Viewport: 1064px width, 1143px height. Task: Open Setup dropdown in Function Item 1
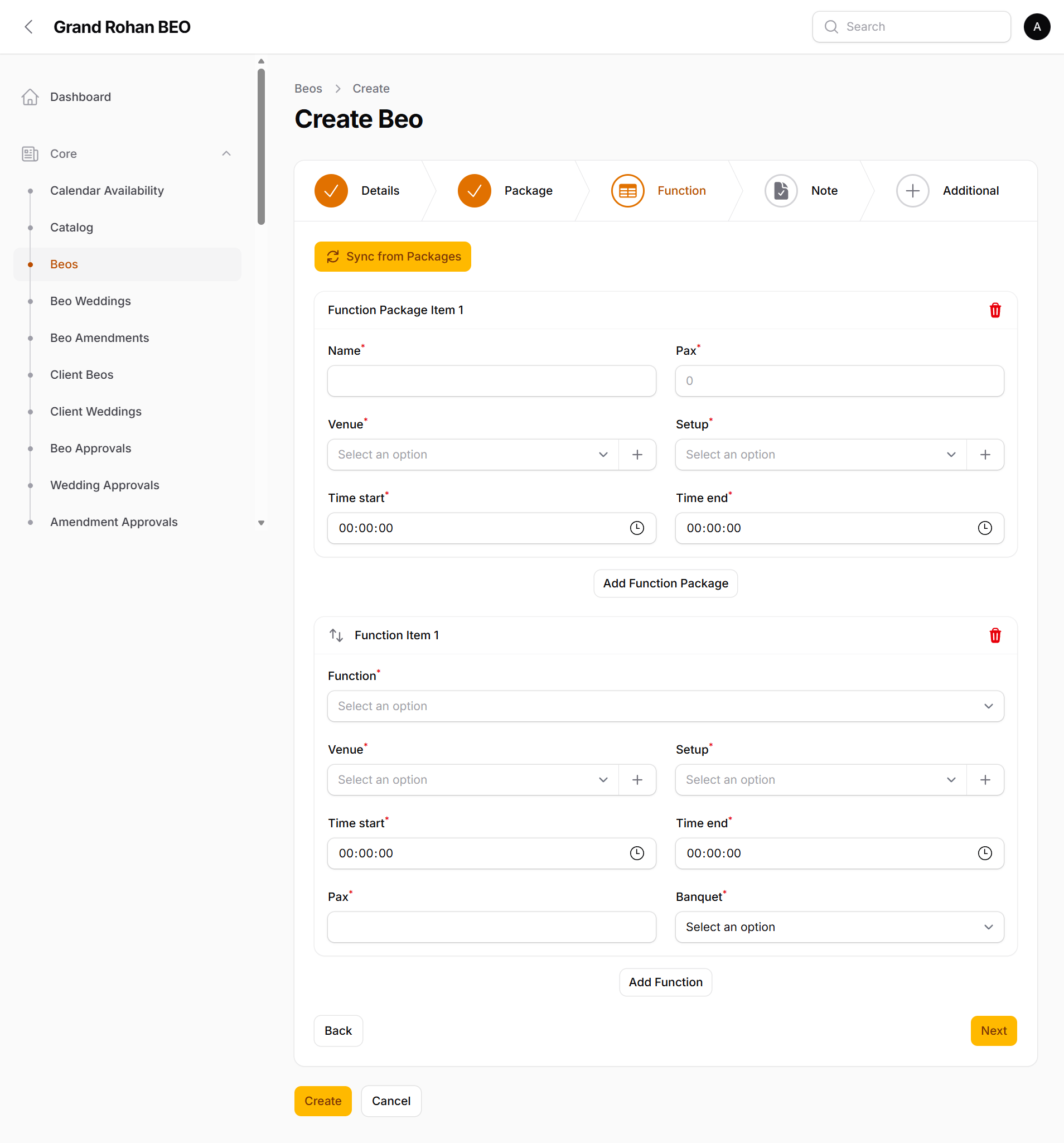point(821,780)
